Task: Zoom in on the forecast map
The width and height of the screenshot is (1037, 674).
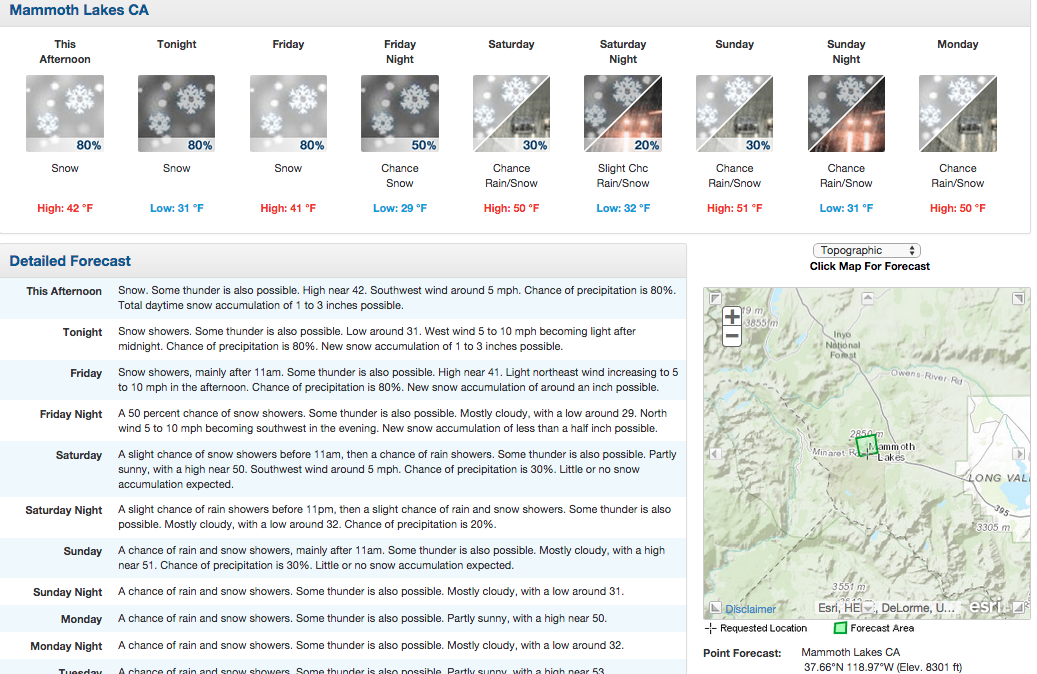Action: [x=731, y=317]
